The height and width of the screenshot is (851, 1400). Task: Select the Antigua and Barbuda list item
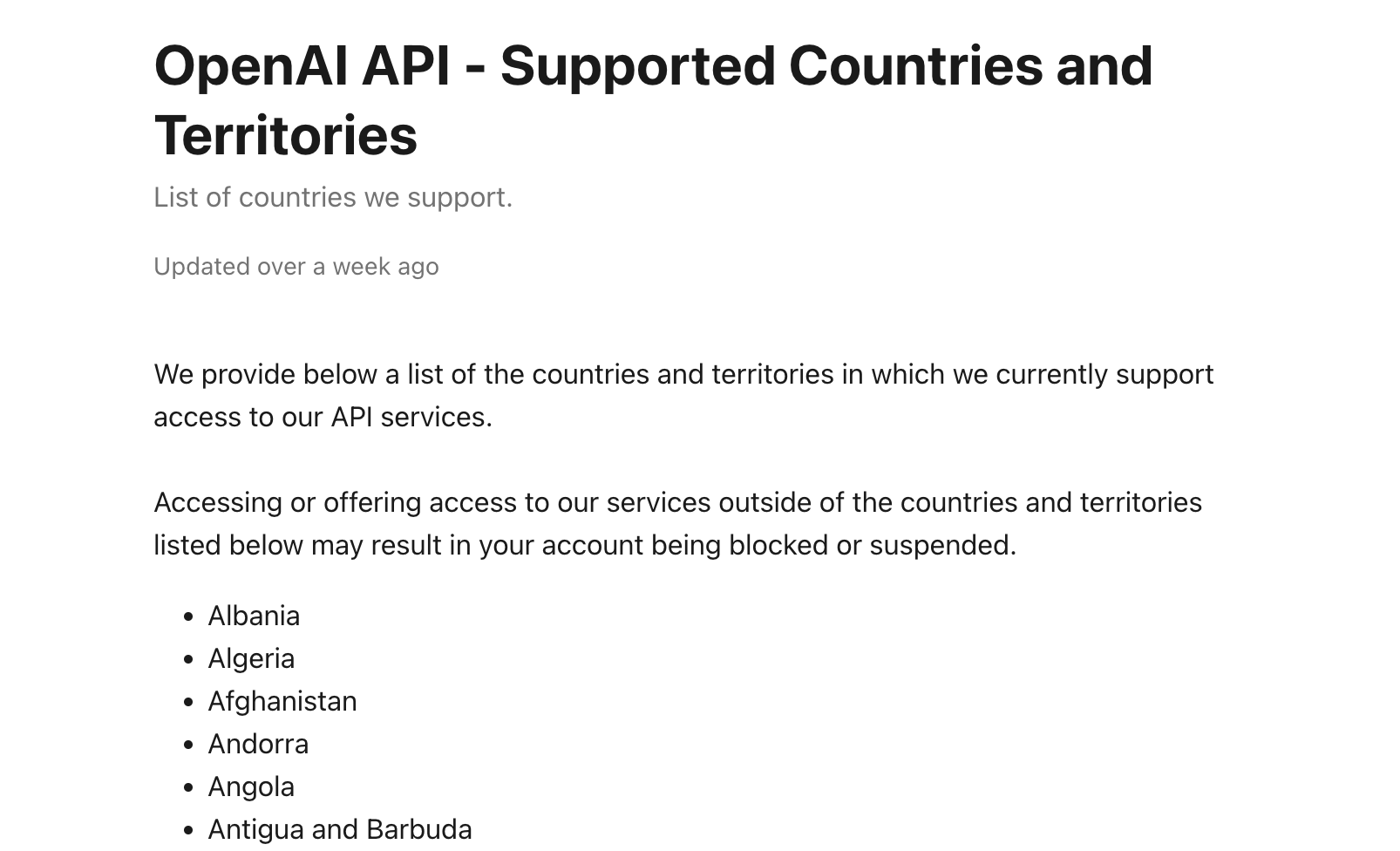click(340, 829)
